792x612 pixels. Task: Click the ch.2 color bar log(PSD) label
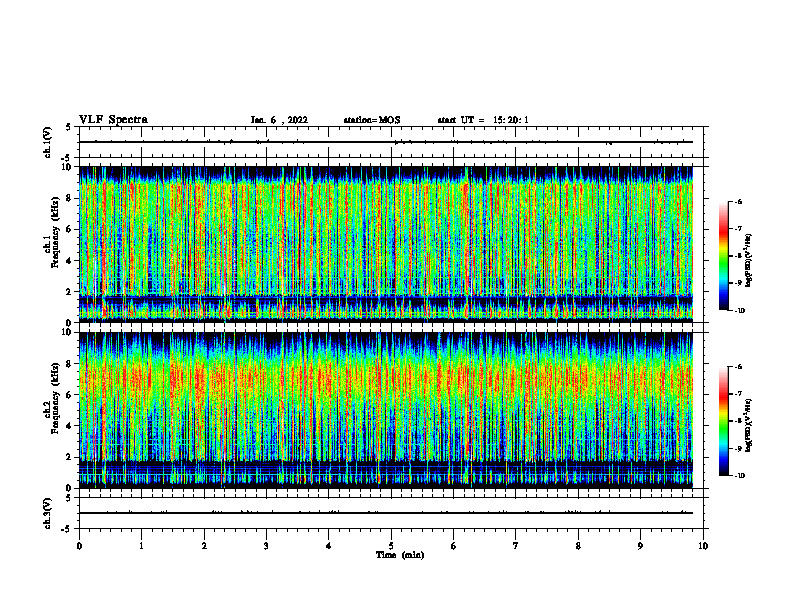pyautogui.click(x=749, y=425)
